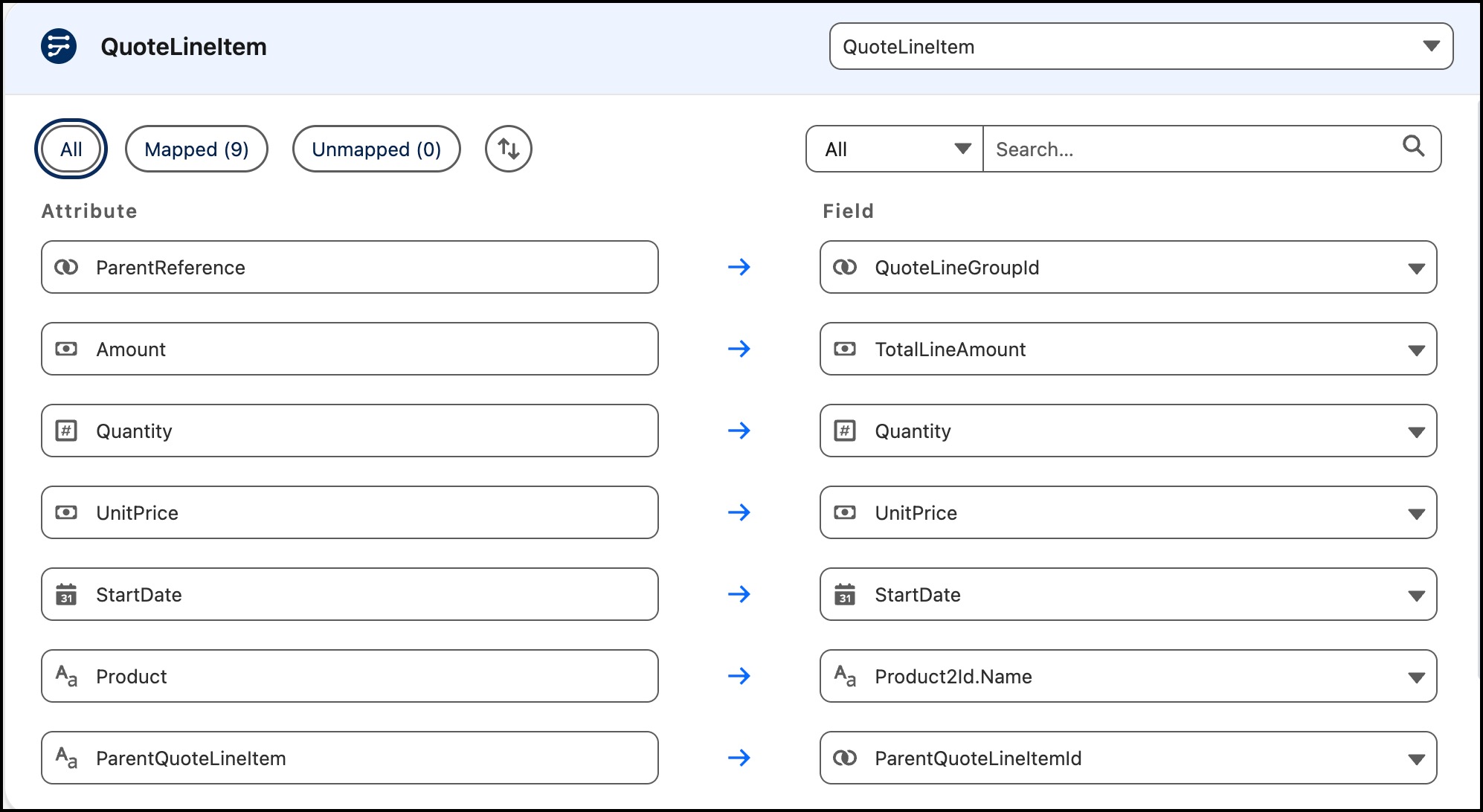This screenshot has height=812, width=1483.
Task: Open the TotalLineAmount field dropdown
Action: pos(1128,349)
